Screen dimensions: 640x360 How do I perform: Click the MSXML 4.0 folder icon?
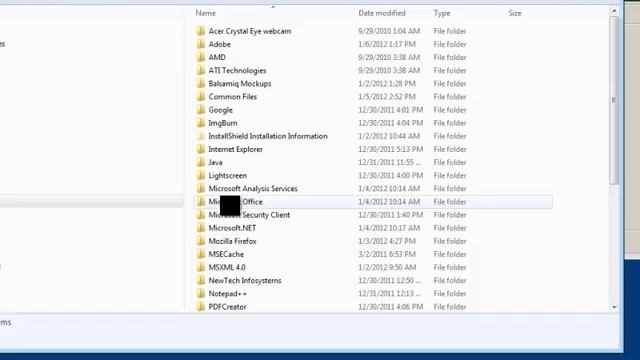[x=200, y=267]
